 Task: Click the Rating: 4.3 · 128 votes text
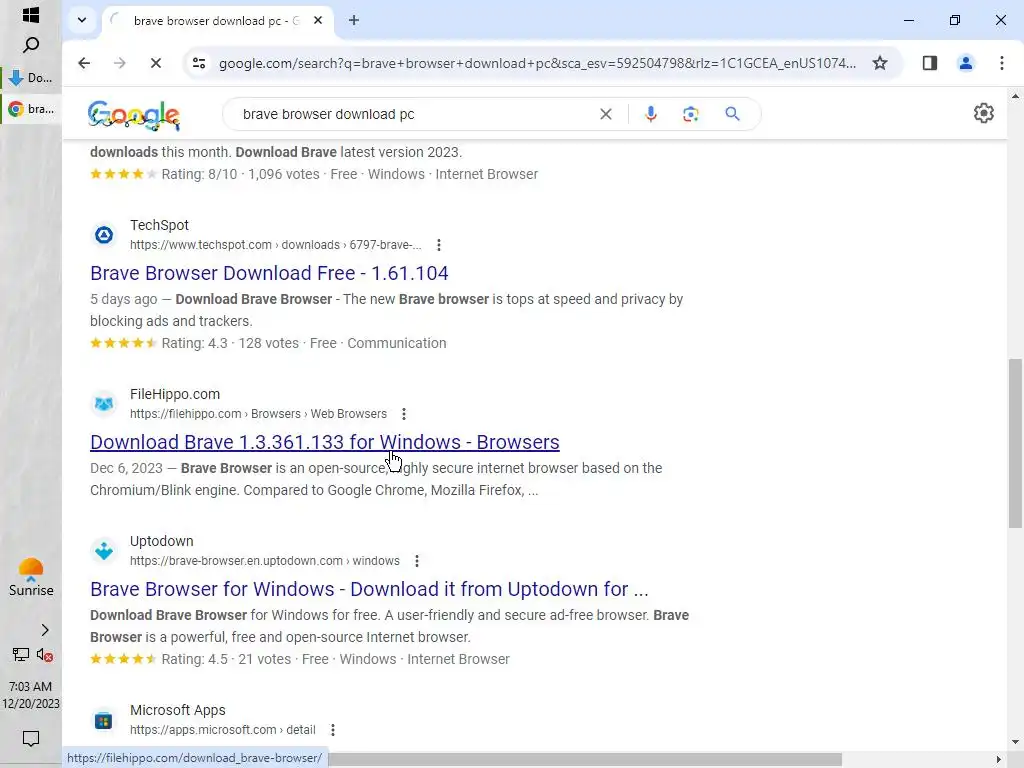tap(230, 344)
